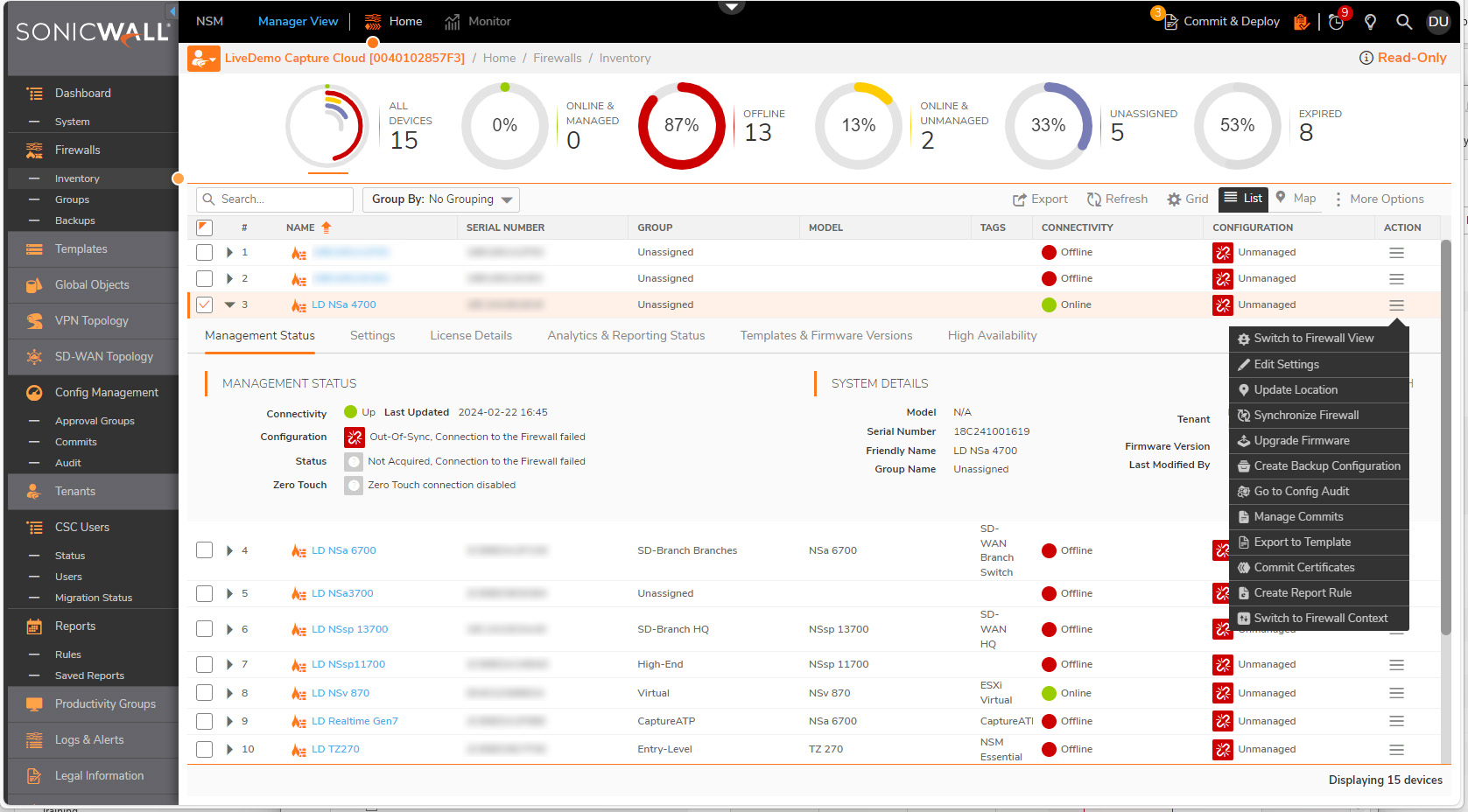This screenshot has height=812, width=1468.
Task: Open Analytics & Reporting Status tab
Action: [626, 336]
